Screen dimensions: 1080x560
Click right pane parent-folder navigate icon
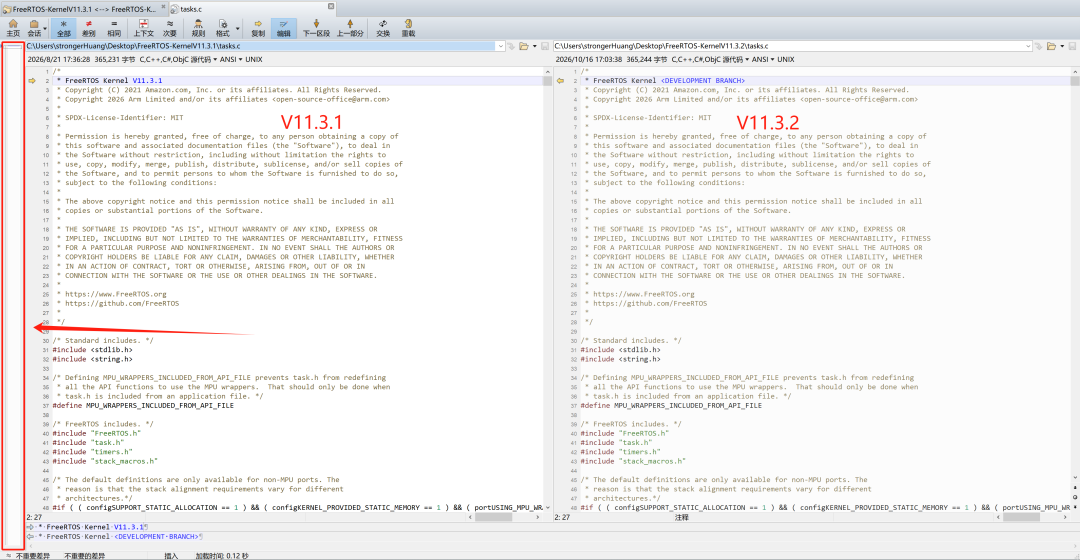pos(1039,46)
